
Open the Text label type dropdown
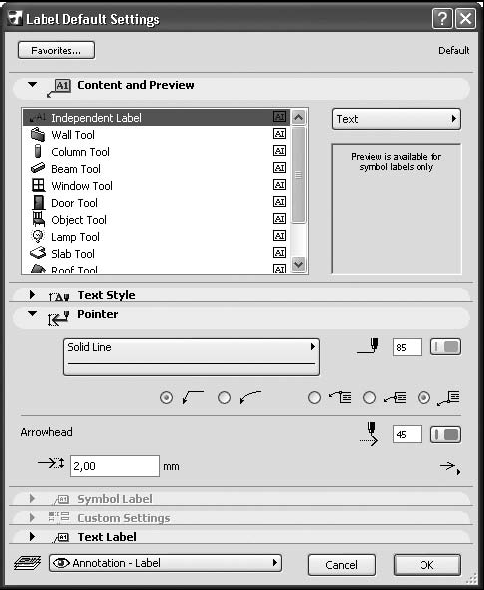pos(396,119)
